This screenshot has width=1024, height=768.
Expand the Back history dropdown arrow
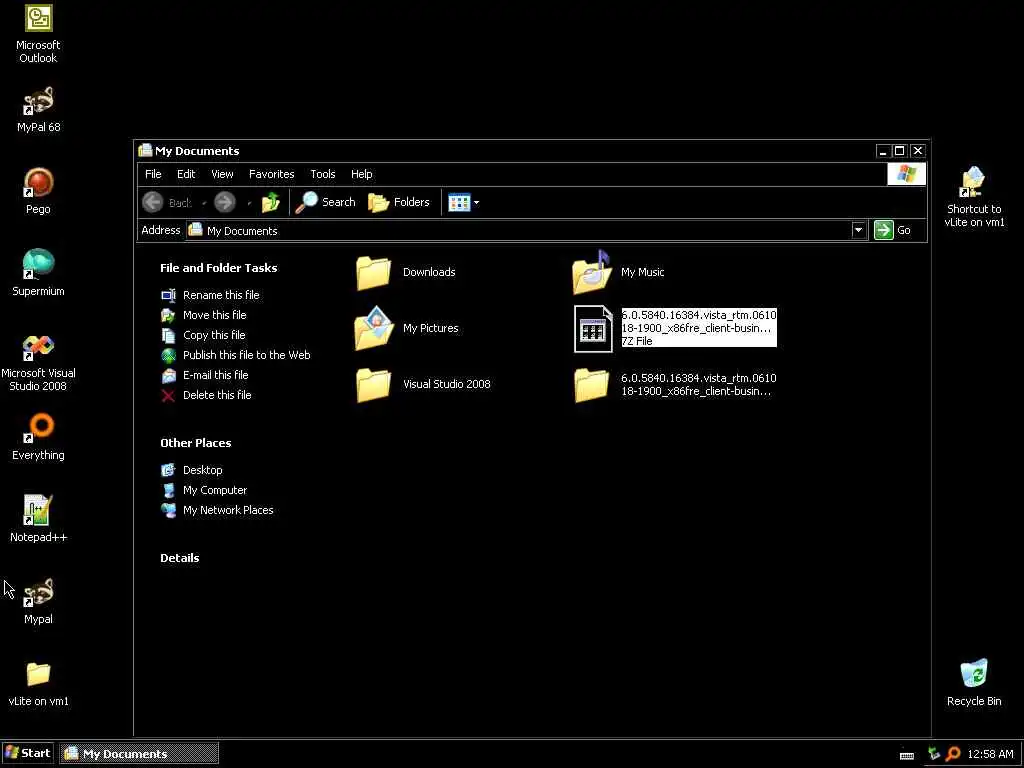(x=204, y=203)
